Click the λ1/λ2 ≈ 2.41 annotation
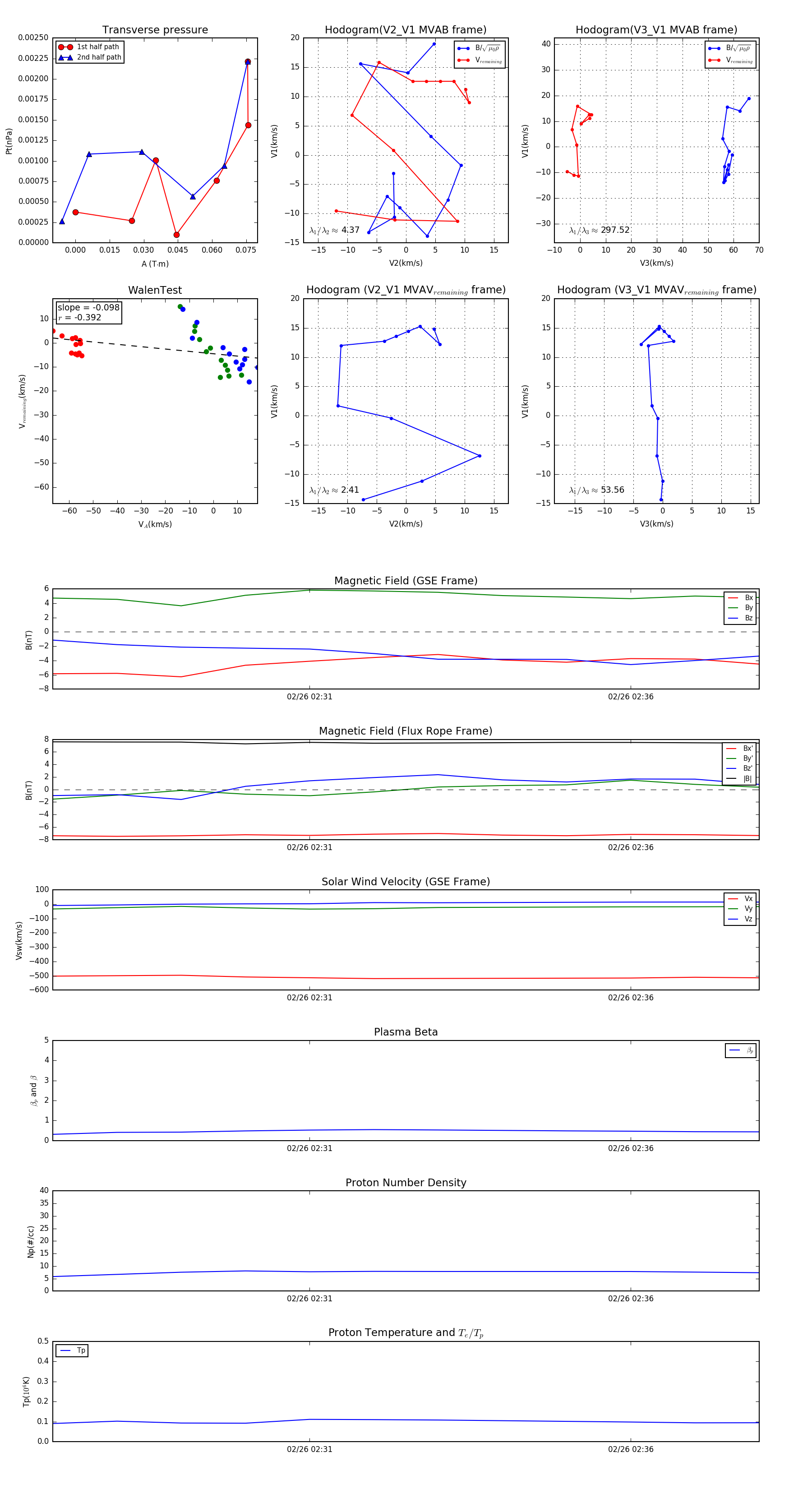This screenshot has width=812, height=1489. [334, 490]
